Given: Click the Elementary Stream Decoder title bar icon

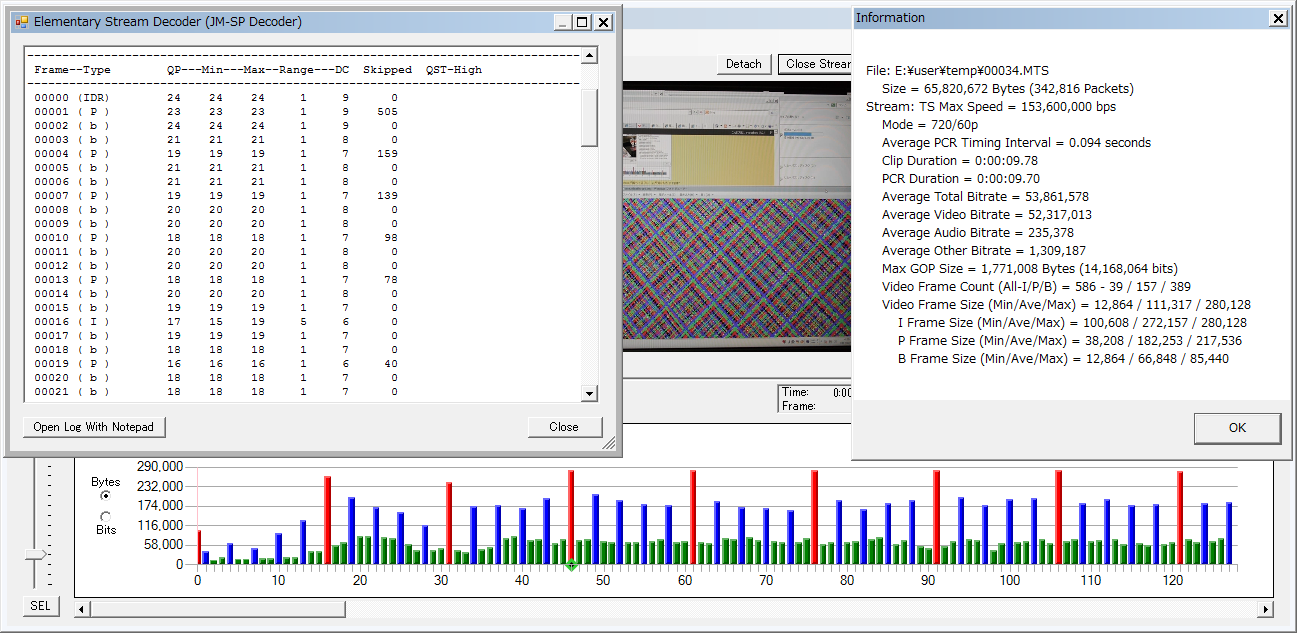Looking at the screenshot, I should pos(21,21).
